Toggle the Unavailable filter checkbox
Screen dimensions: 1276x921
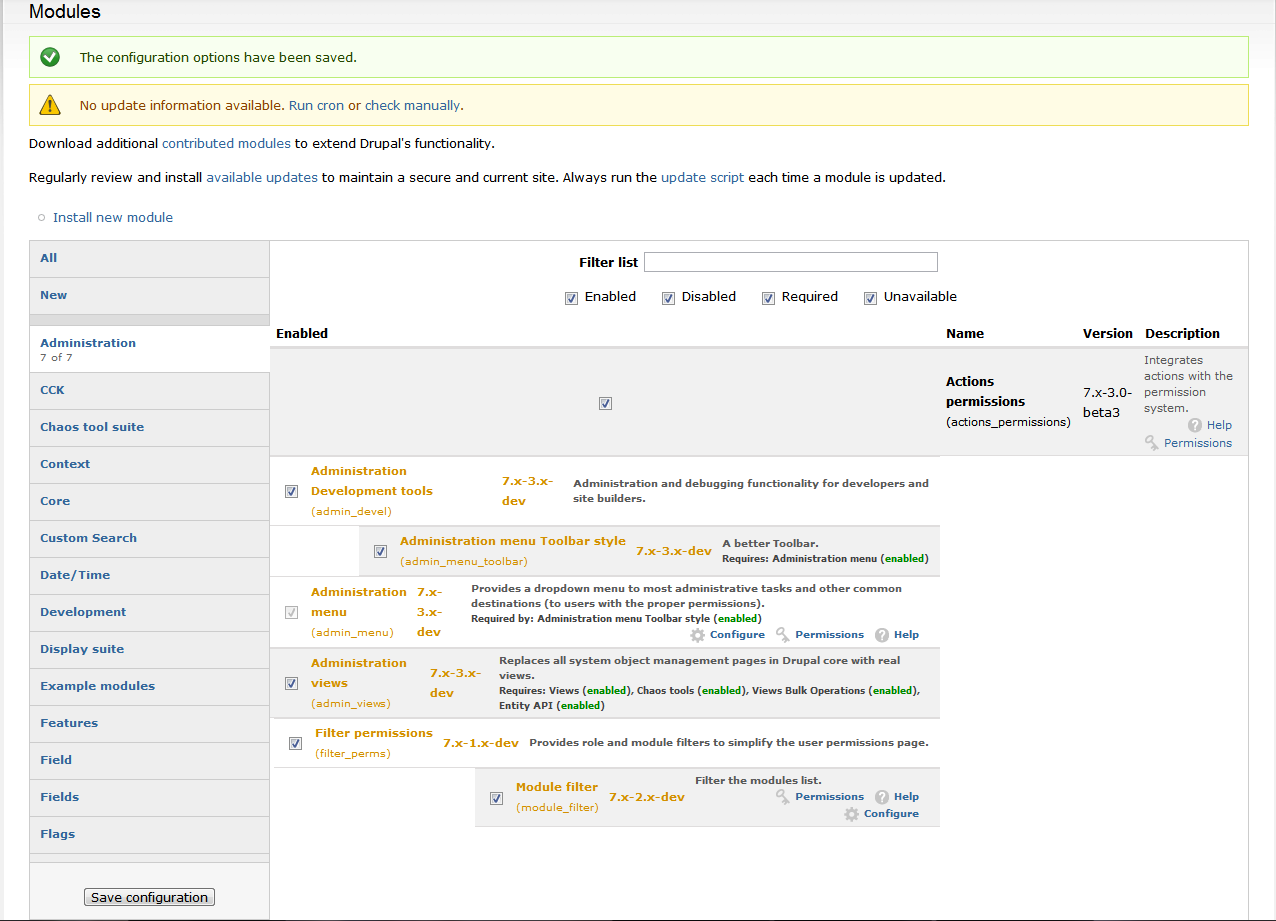(870, 298)
